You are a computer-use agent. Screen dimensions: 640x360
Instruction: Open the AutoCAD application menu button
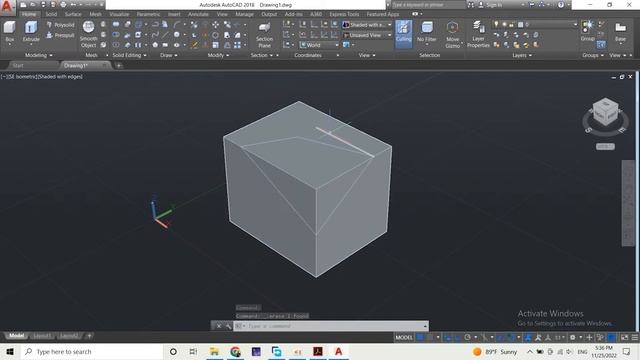(x=7, y=7)
